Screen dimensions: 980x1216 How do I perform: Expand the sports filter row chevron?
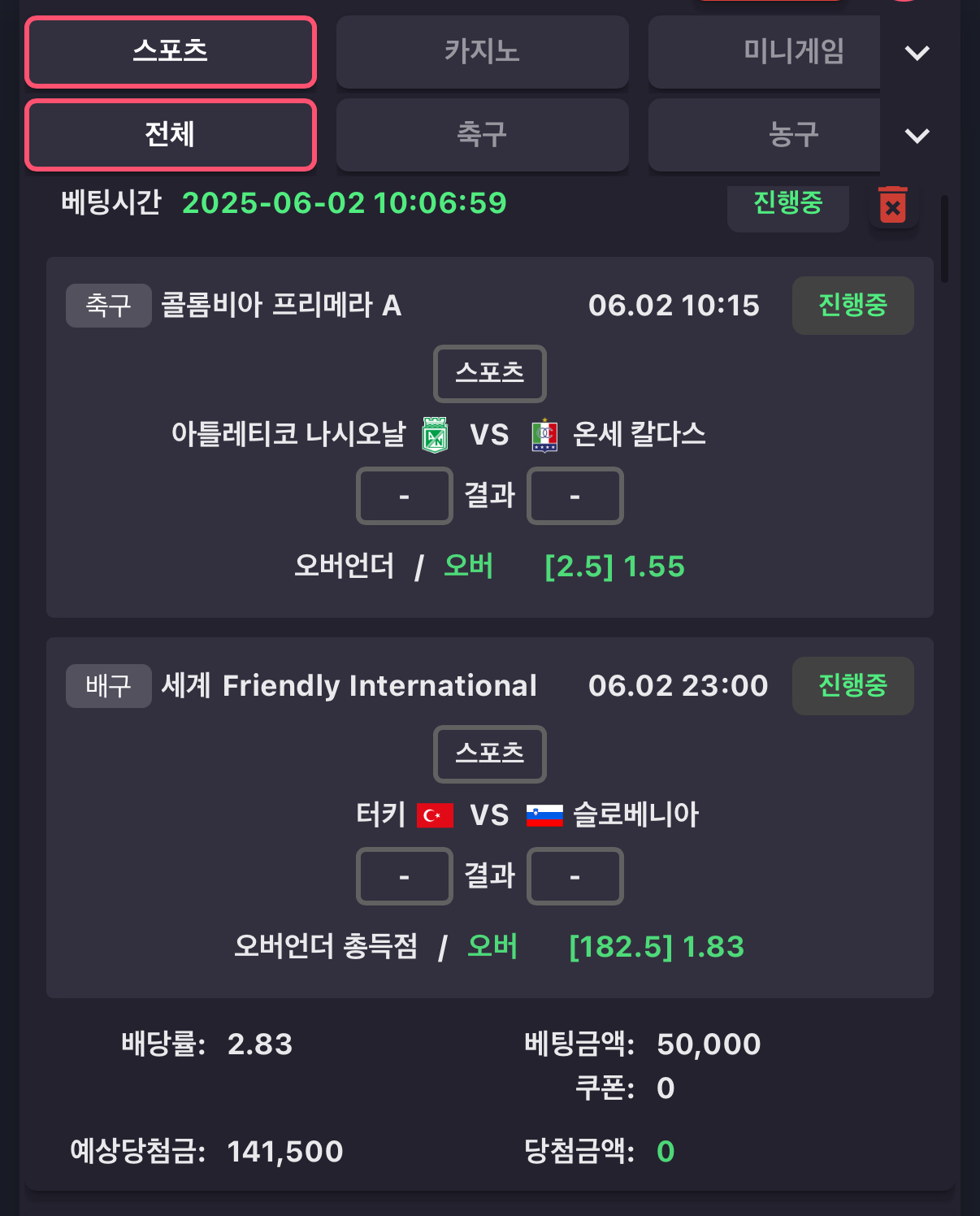917,136
